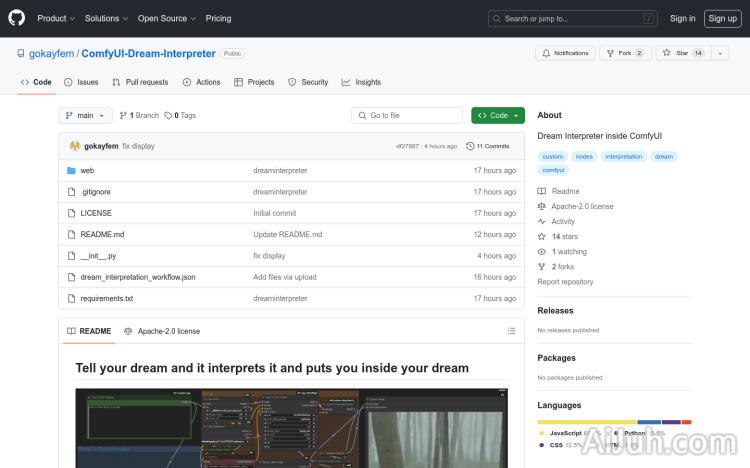Click the Go to file field

407,115
